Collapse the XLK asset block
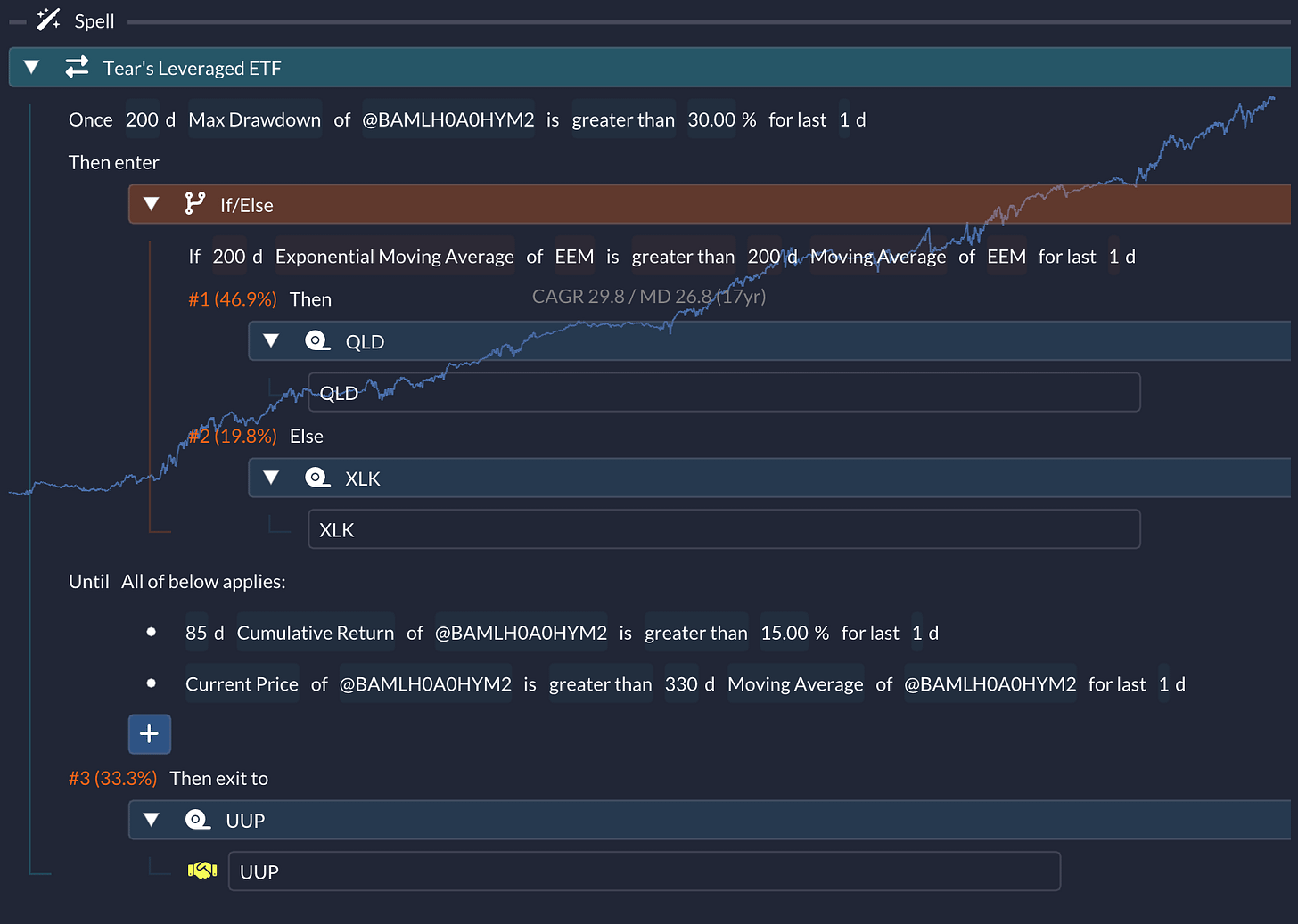This screenshot has height=924, width=1298. coord(271,478)
